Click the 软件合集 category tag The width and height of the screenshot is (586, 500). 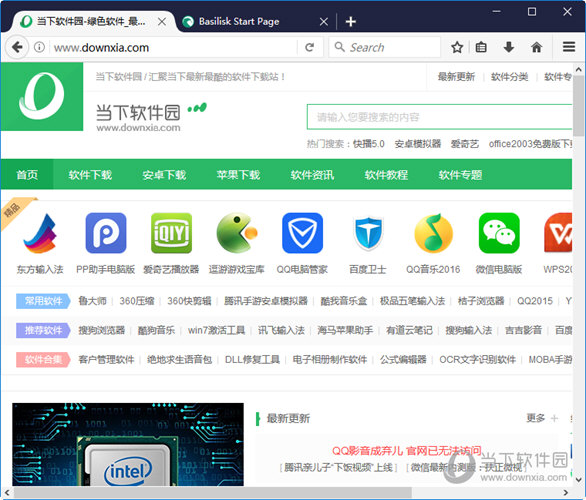point(43,359)
